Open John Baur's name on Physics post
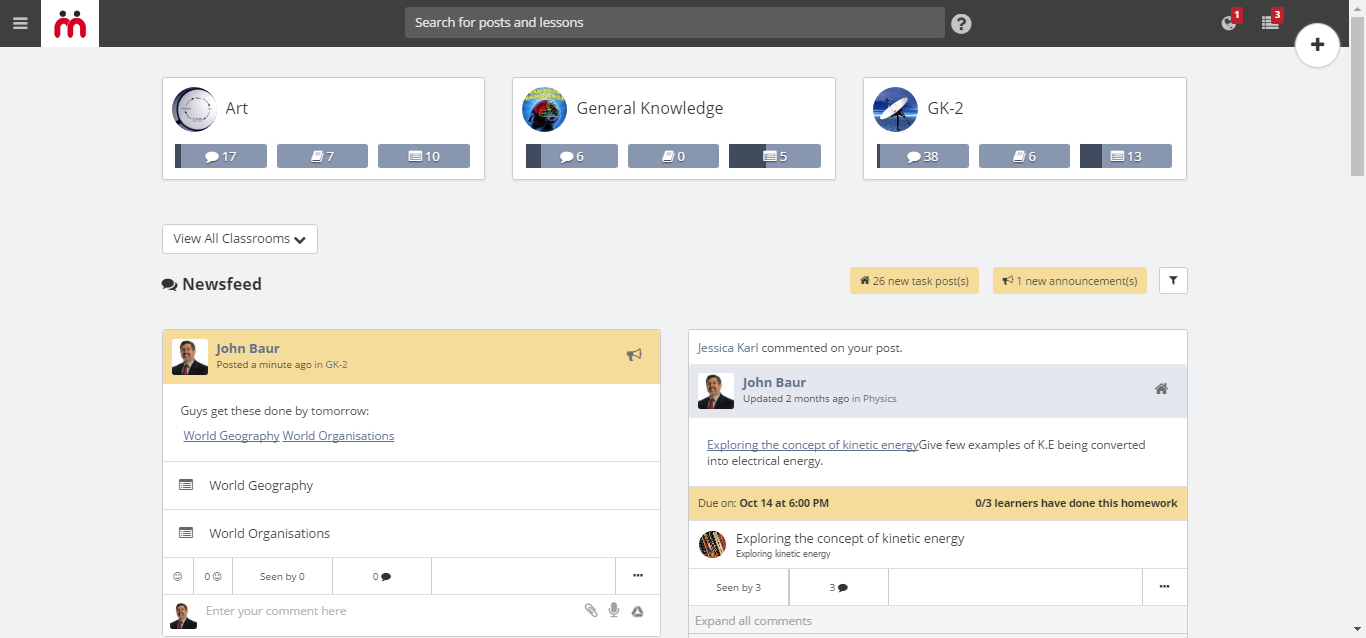This screenshot has height=638, width=1366. tap(774, 382)
